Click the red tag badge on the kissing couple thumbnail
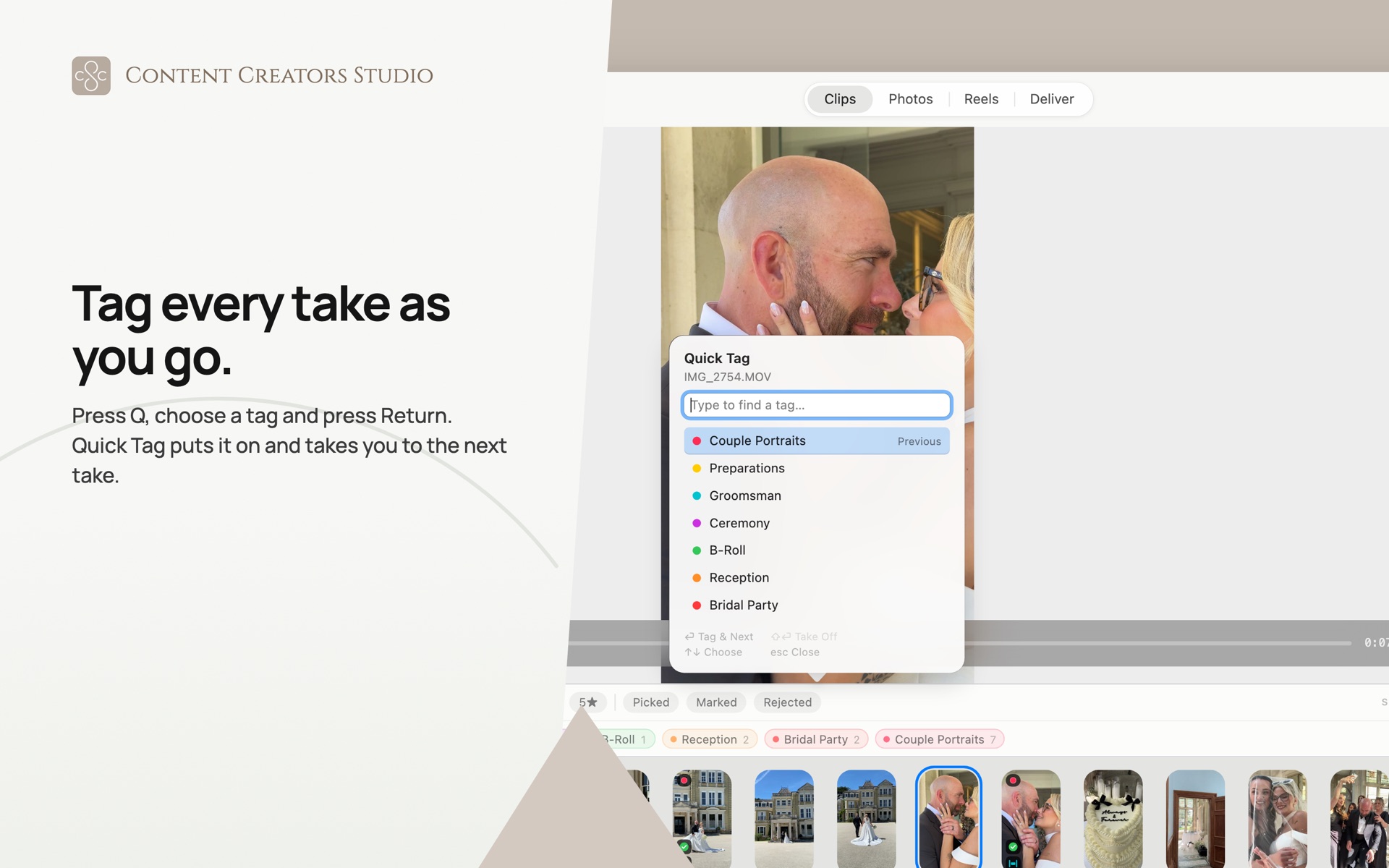This screenshot has height=868, width=1389. click(x=1014, y=780)
